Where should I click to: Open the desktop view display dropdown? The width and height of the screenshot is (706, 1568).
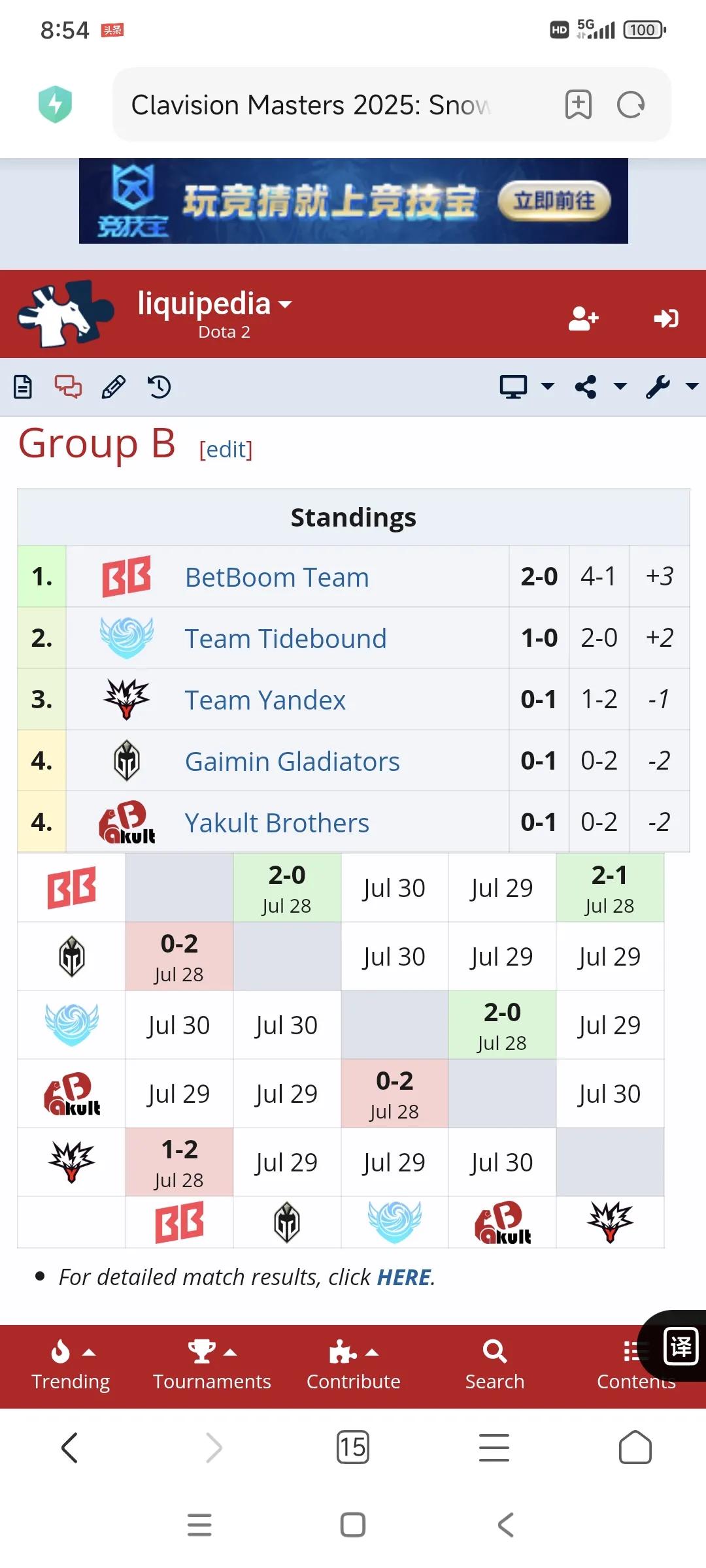[x=527, y=387]
